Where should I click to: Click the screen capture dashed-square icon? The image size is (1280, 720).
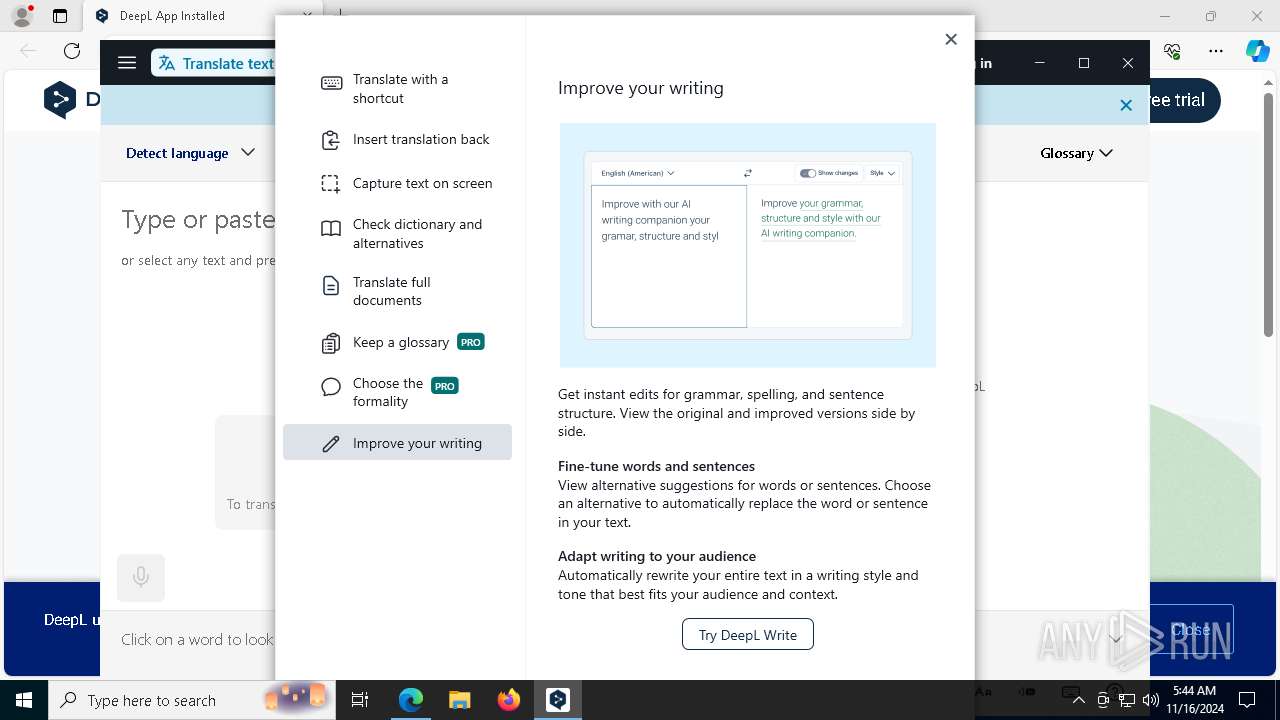[331, 183]
